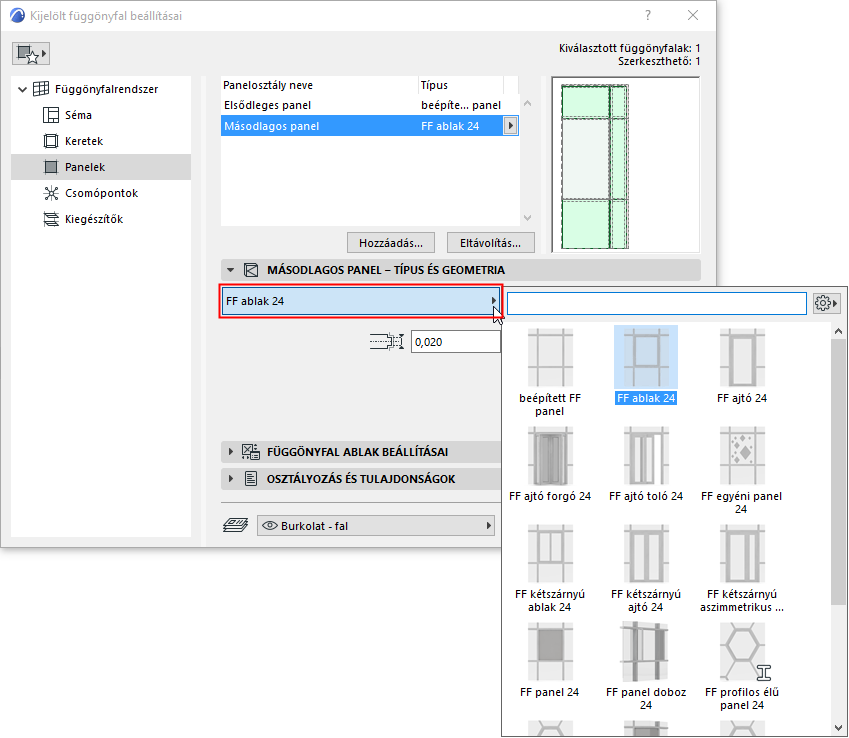The height and width of the screenshot is (738, 849).
Task: Click the Hozzáadás... button
Action: [x=391, y=243]
